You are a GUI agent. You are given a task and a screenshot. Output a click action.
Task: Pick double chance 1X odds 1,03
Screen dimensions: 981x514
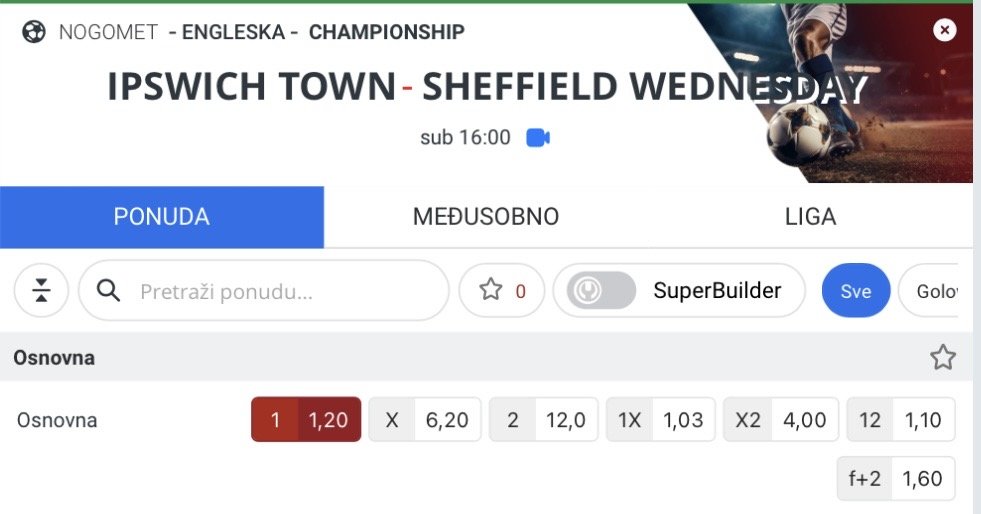pos(660,420)
